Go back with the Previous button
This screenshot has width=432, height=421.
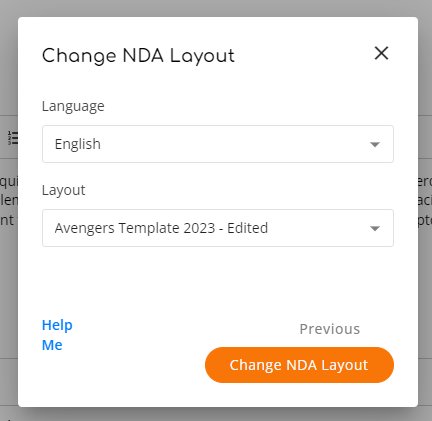point(330,329)
